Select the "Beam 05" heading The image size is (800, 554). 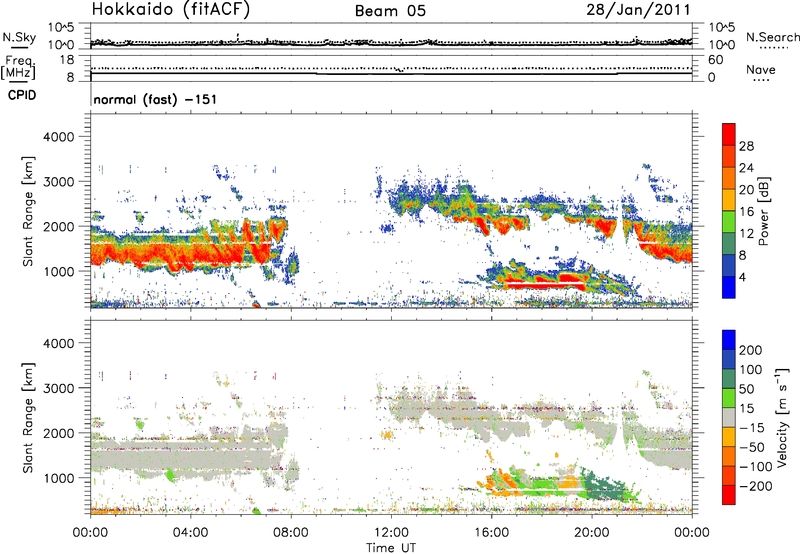click(390, 11)
